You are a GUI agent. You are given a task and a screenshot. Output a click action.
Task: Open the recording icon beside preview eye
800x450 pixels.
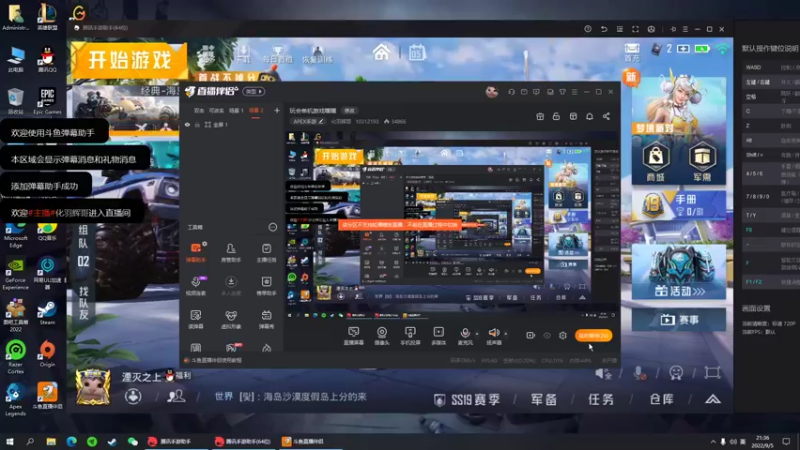[x=530, y=335]
